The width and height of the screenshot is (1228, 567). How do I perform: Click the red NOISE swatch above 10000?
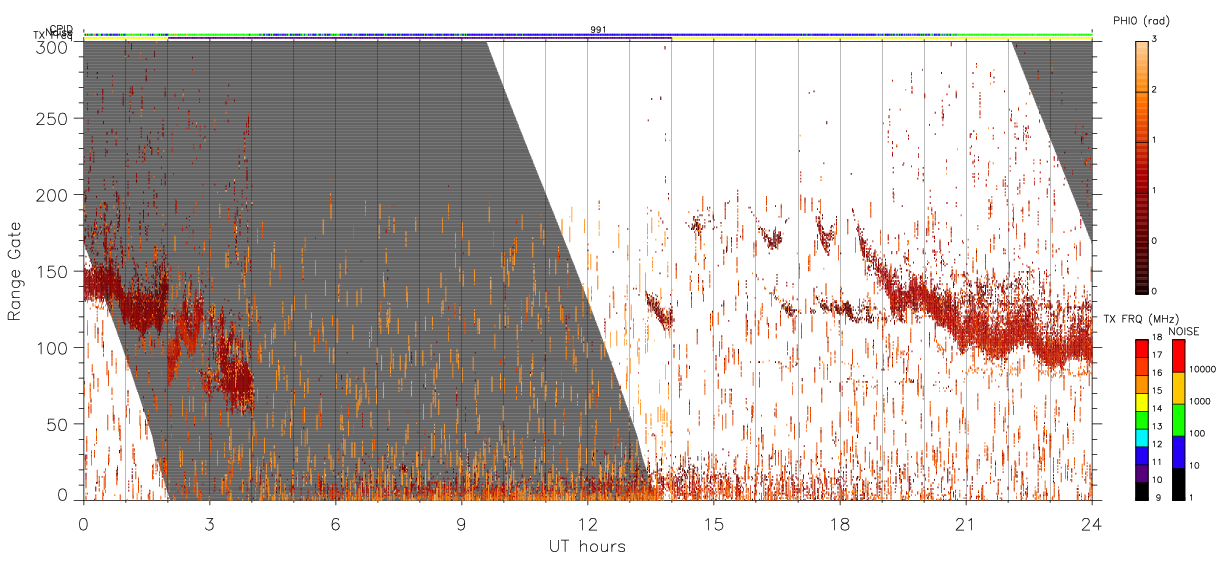click(x=1178, y=356)
